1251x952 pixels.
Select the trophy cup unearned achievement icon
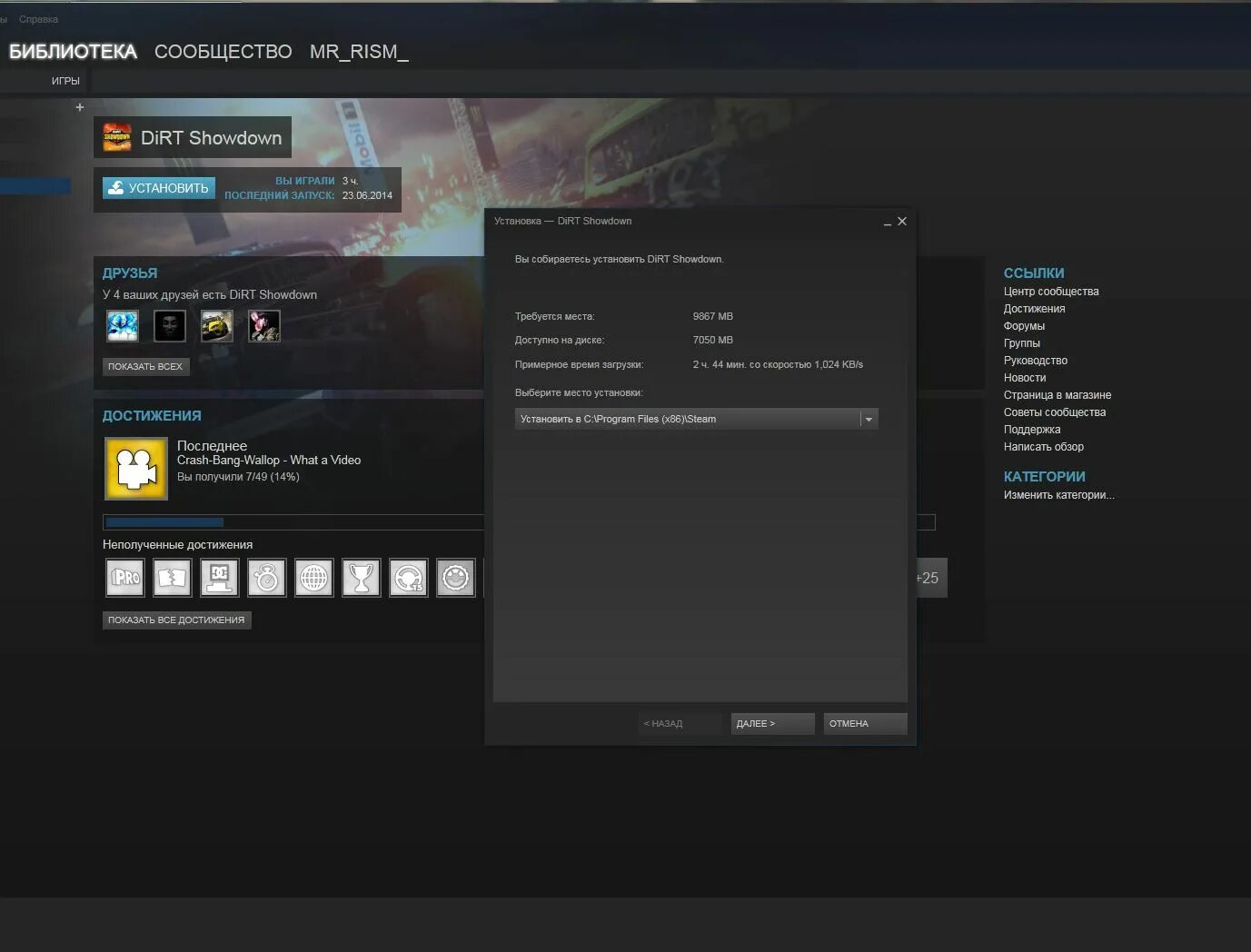(362, 578)
